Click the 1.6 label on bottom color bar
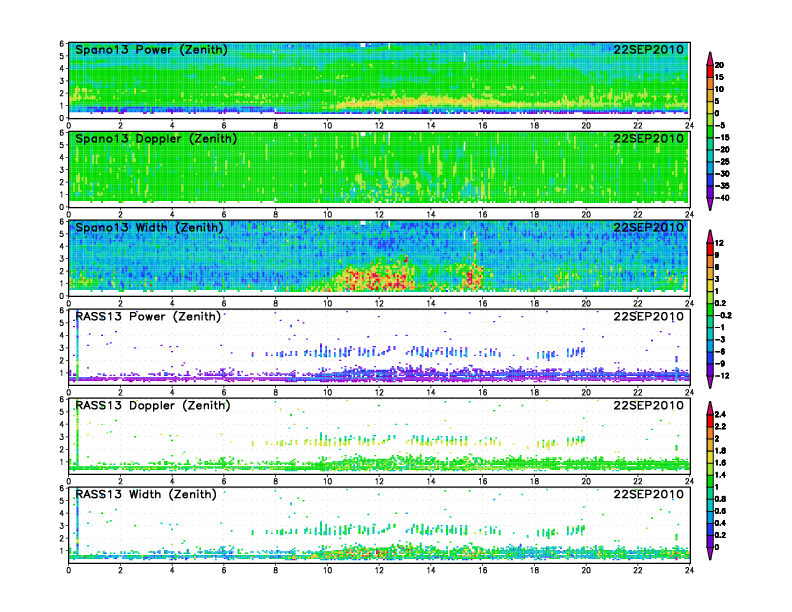 coord(721,463)
